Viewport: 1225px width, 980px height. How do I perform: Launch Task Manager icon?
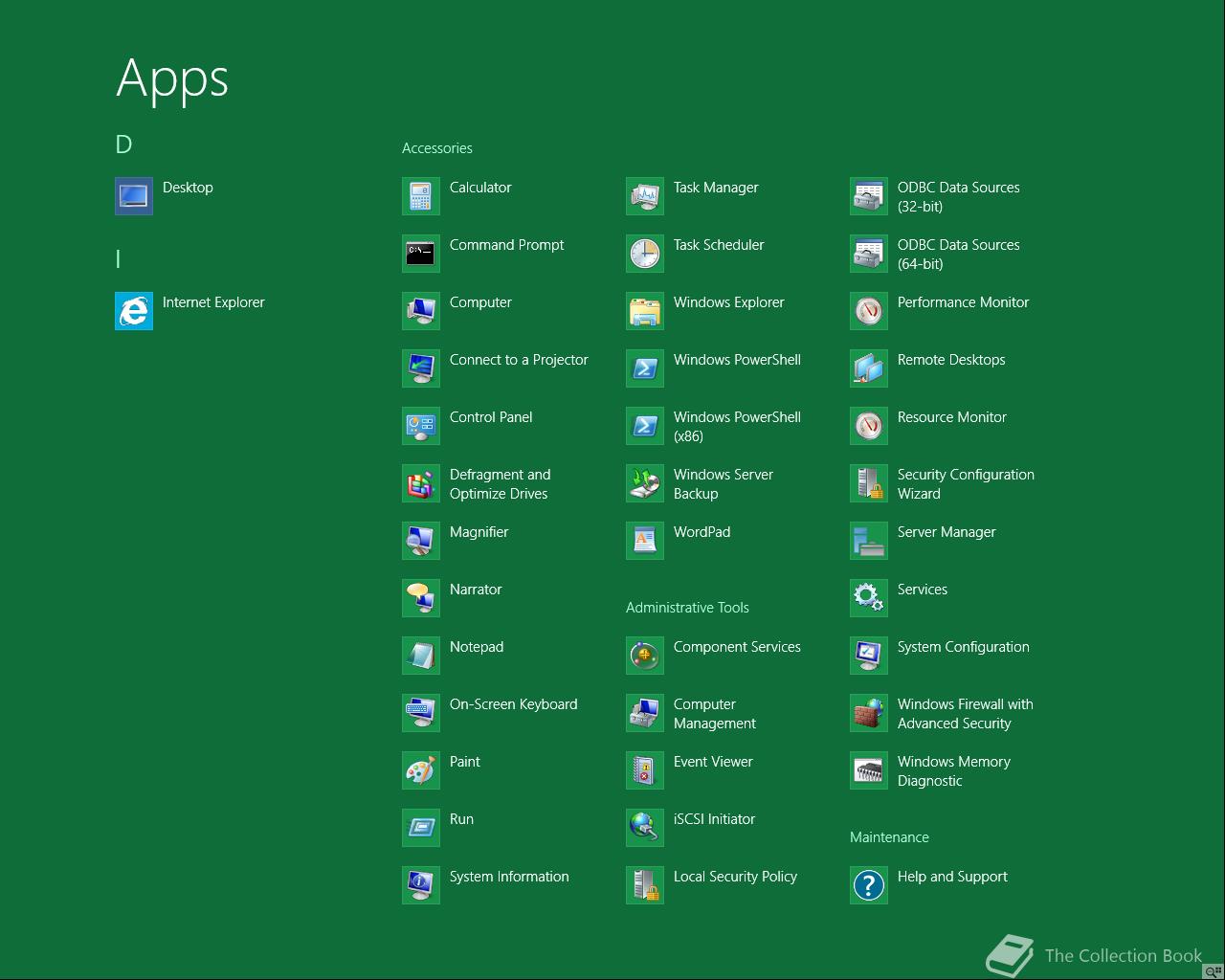click(x=645, y=196)
